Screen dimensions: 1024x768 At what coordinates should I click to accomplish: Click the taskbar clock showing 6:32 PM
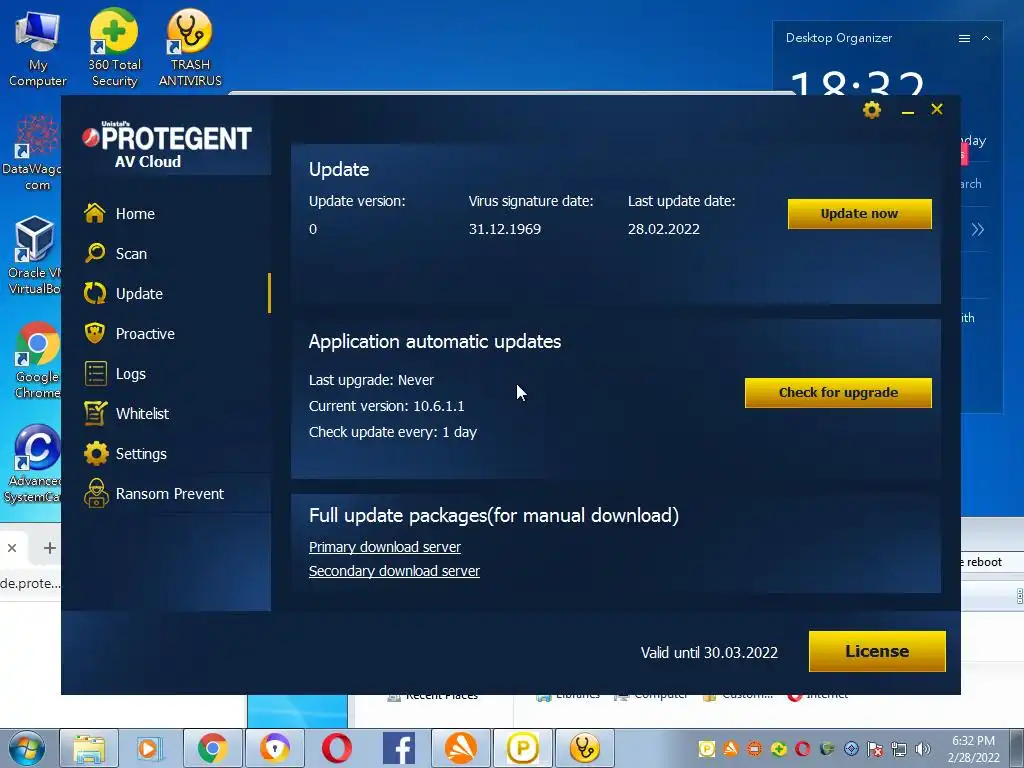tap(973, 748)
